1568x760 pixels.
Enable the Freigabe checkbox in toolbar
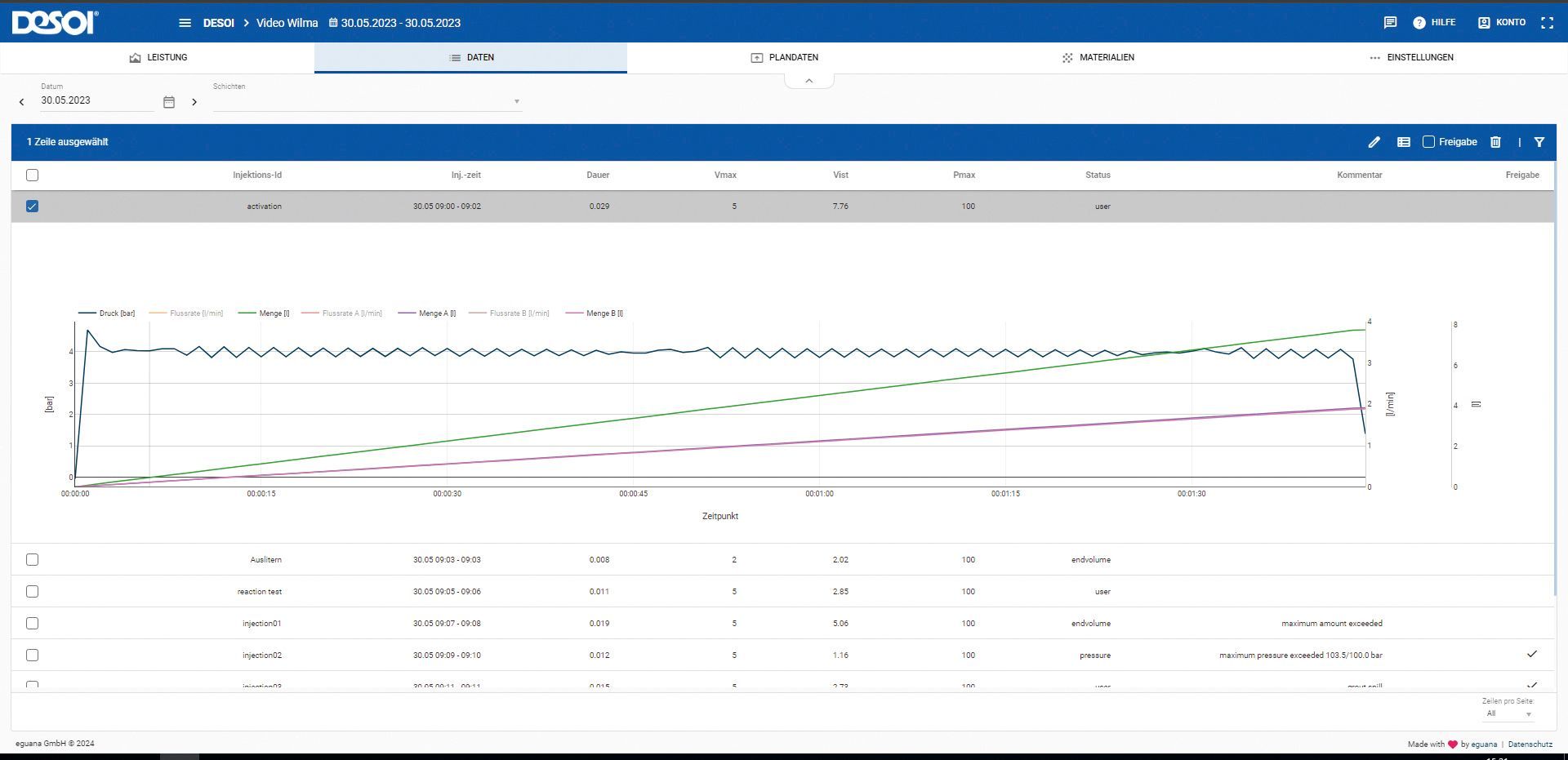tap(1428, 142)
